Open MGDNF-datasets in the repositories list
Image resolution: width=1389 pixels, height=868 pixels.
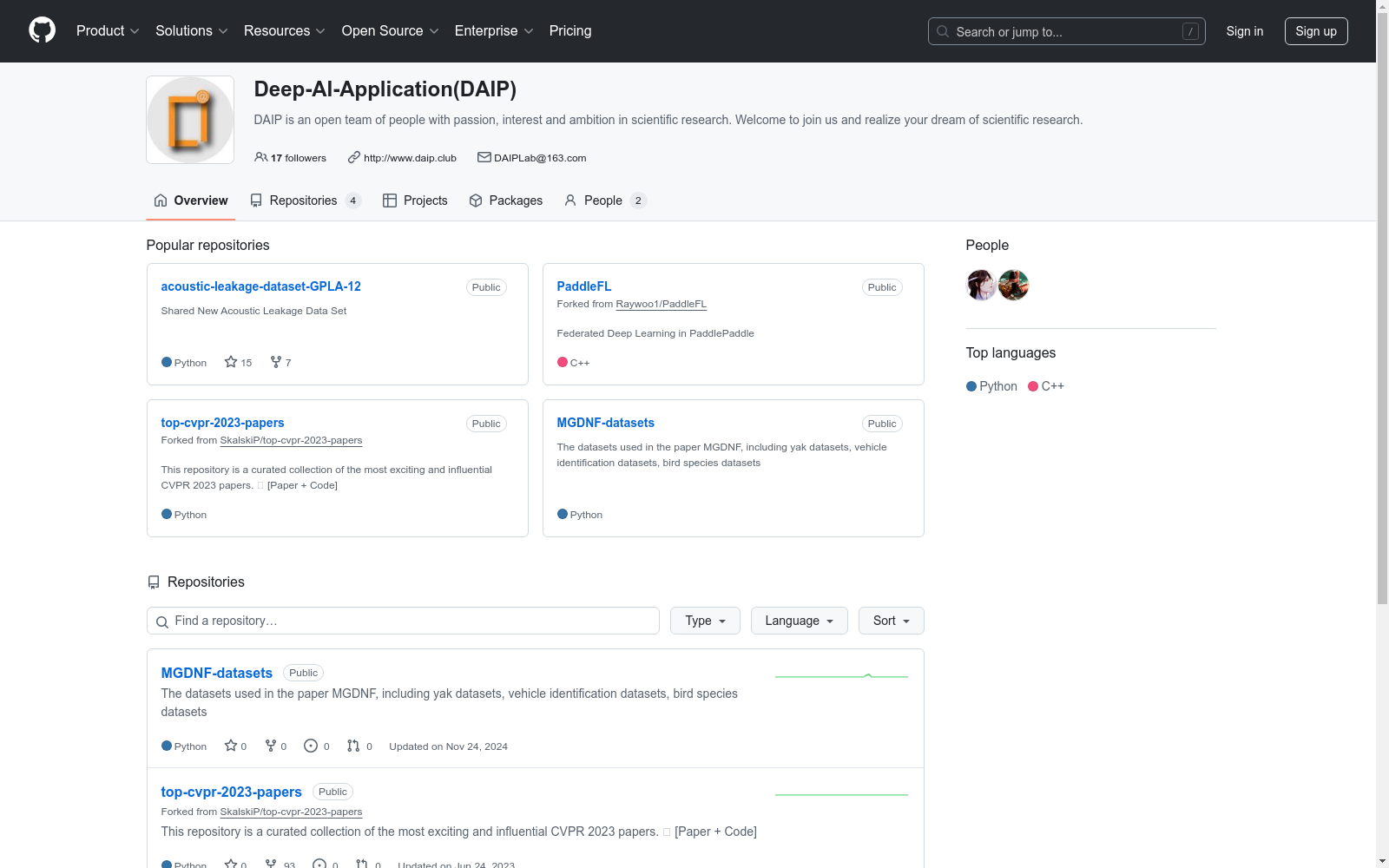(x=216, y=673)
